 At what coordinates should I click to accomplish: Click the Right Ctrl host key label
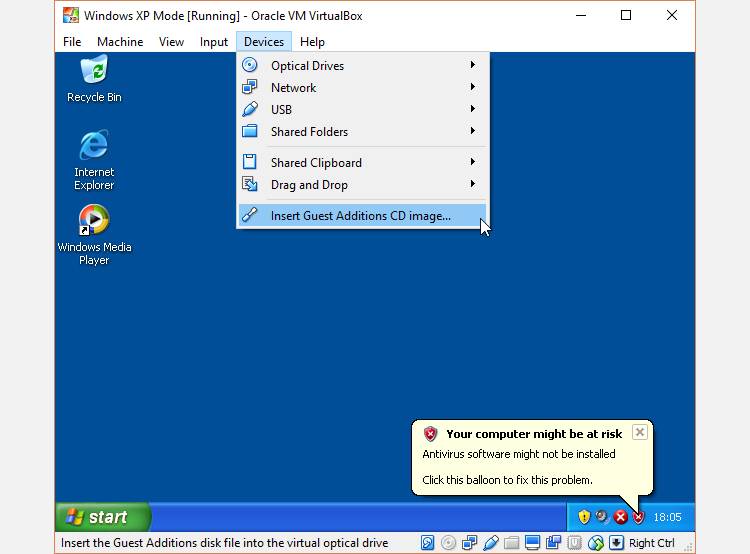(x=651, y=543)
